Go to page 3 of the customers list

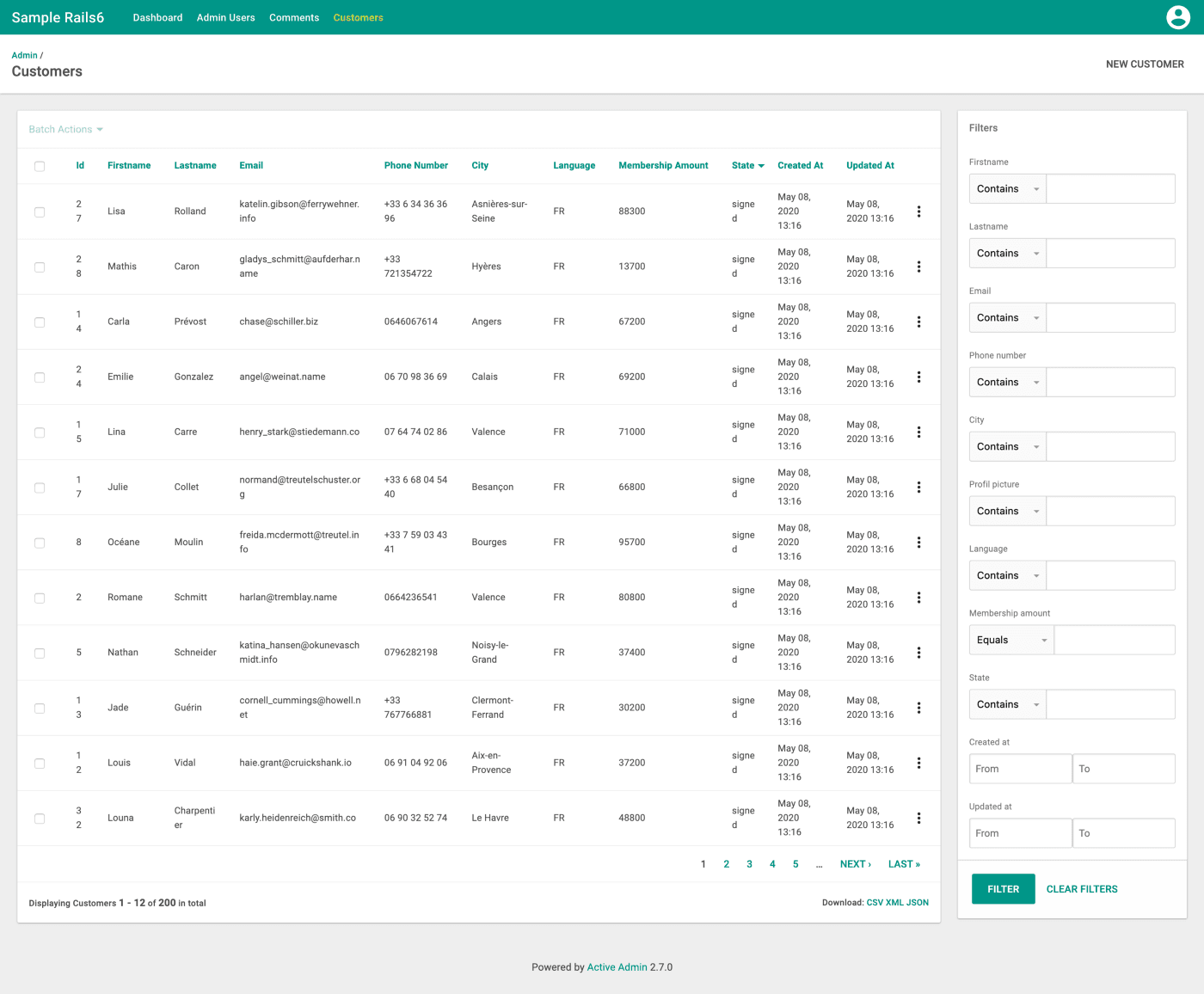tap(749, 864)
